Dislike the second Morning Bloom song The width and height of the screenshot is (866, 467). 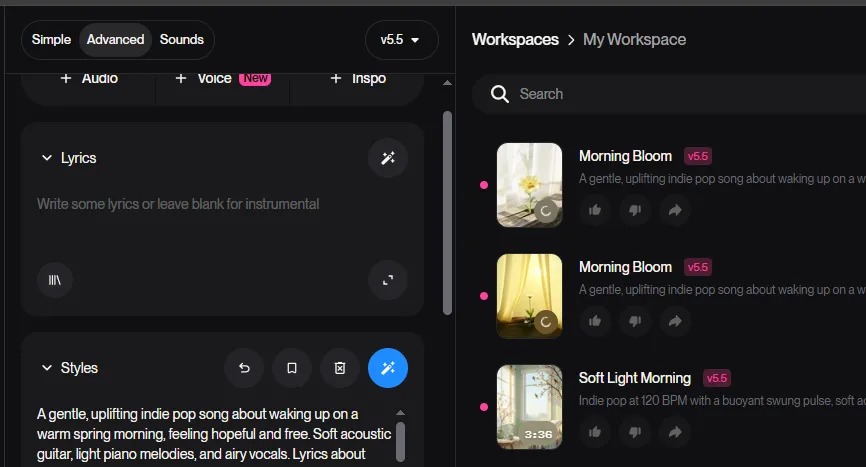[x=634, y=321]
